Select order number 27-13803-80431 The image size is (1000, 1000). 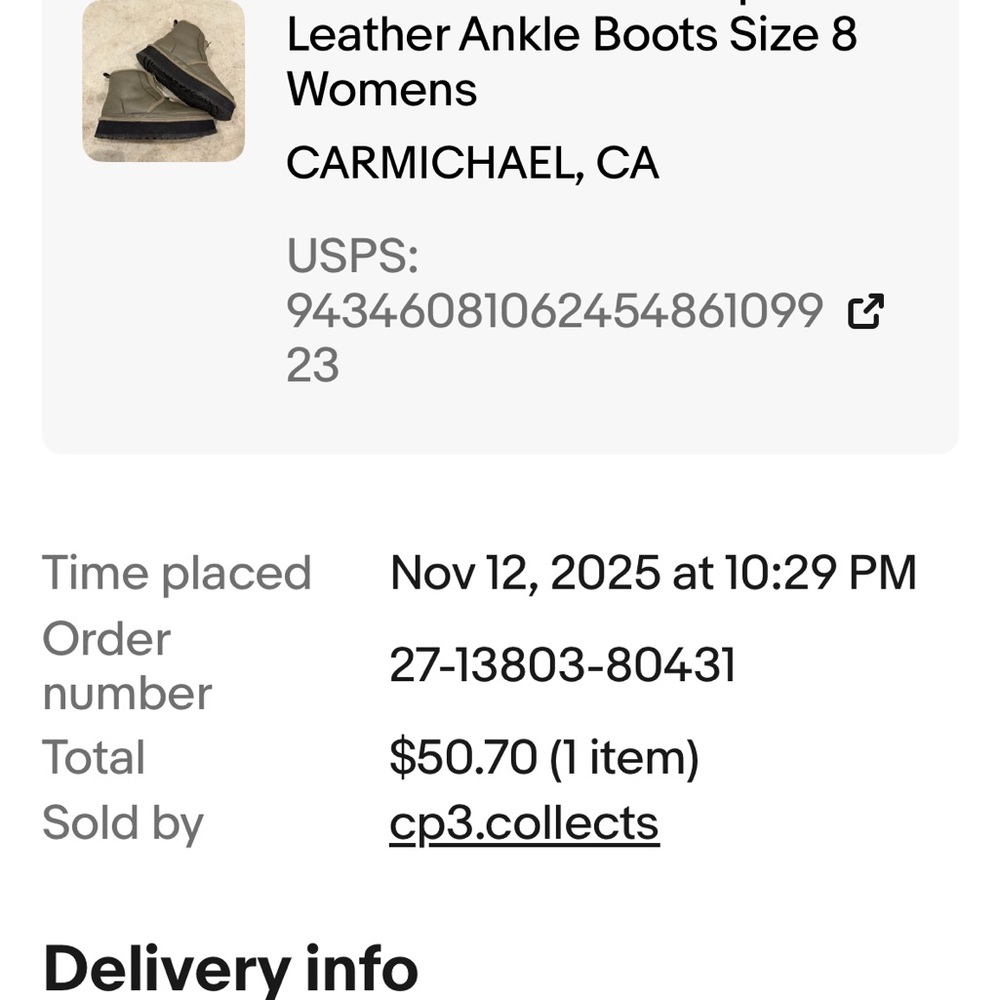click(x=562, y=665)
